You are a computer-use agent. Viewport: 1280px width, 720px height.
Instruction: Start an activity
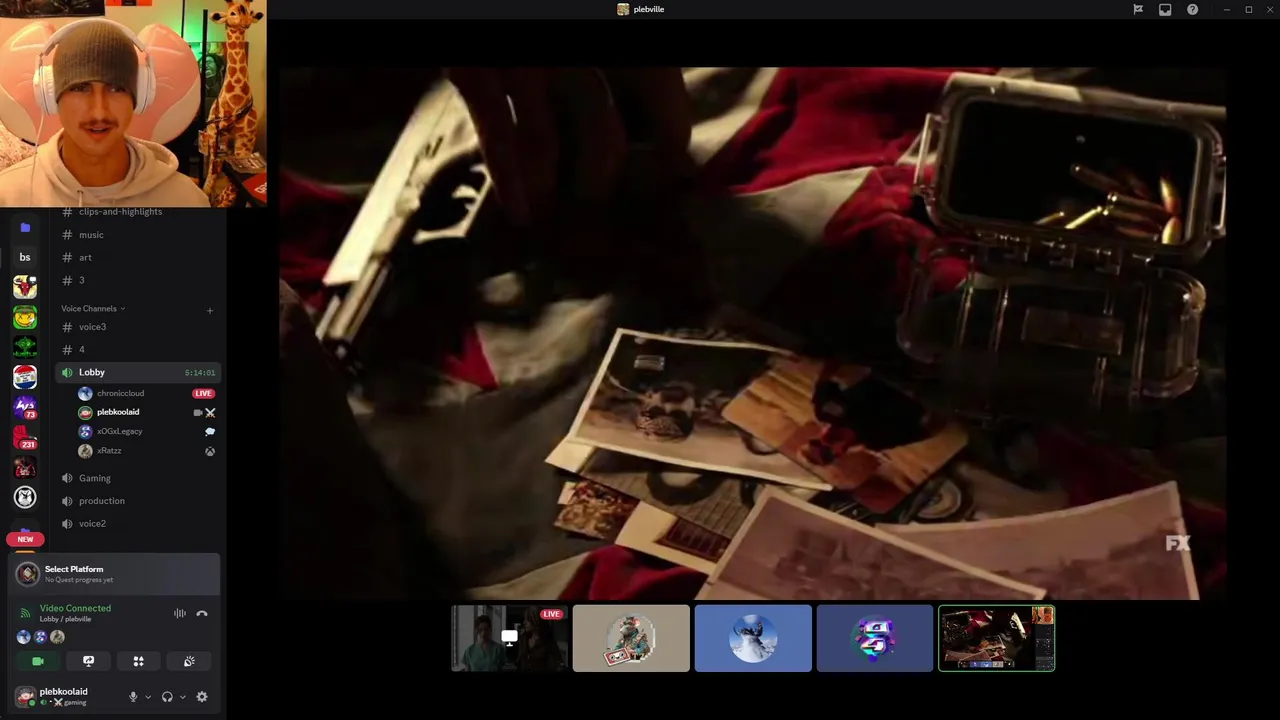coord(139,661)
